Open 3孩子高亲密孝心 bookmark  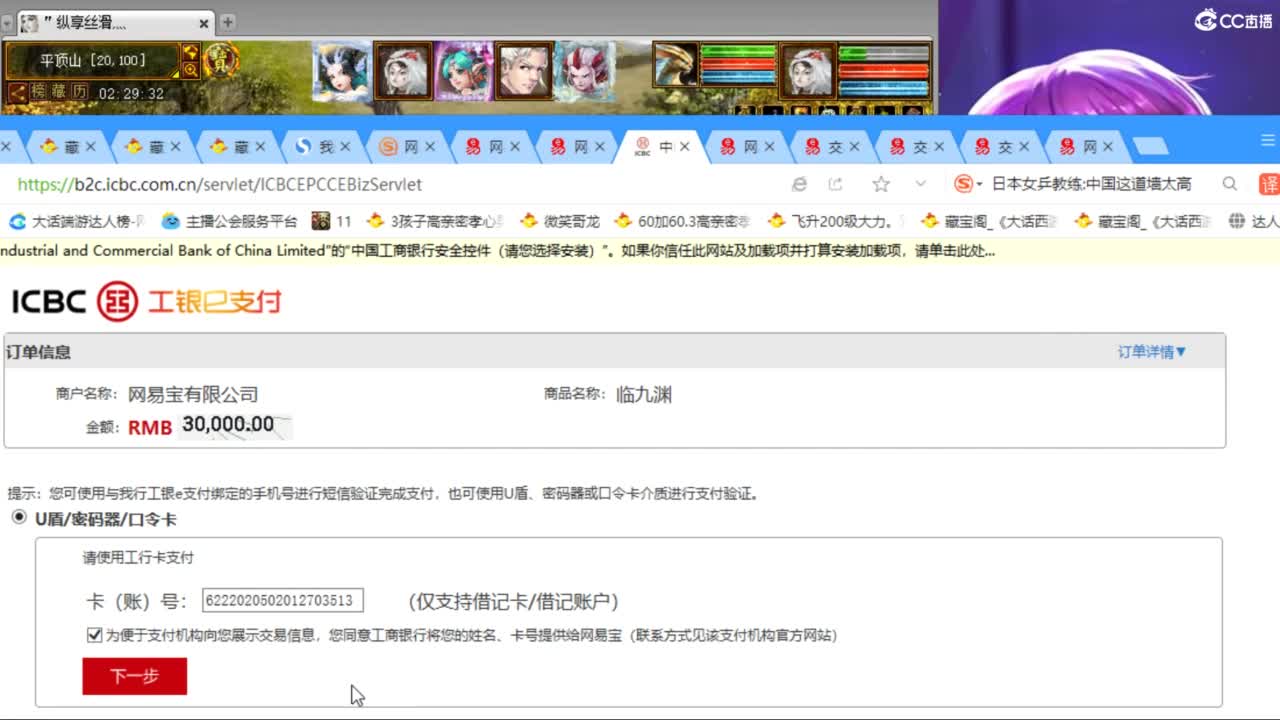point(435,221)
